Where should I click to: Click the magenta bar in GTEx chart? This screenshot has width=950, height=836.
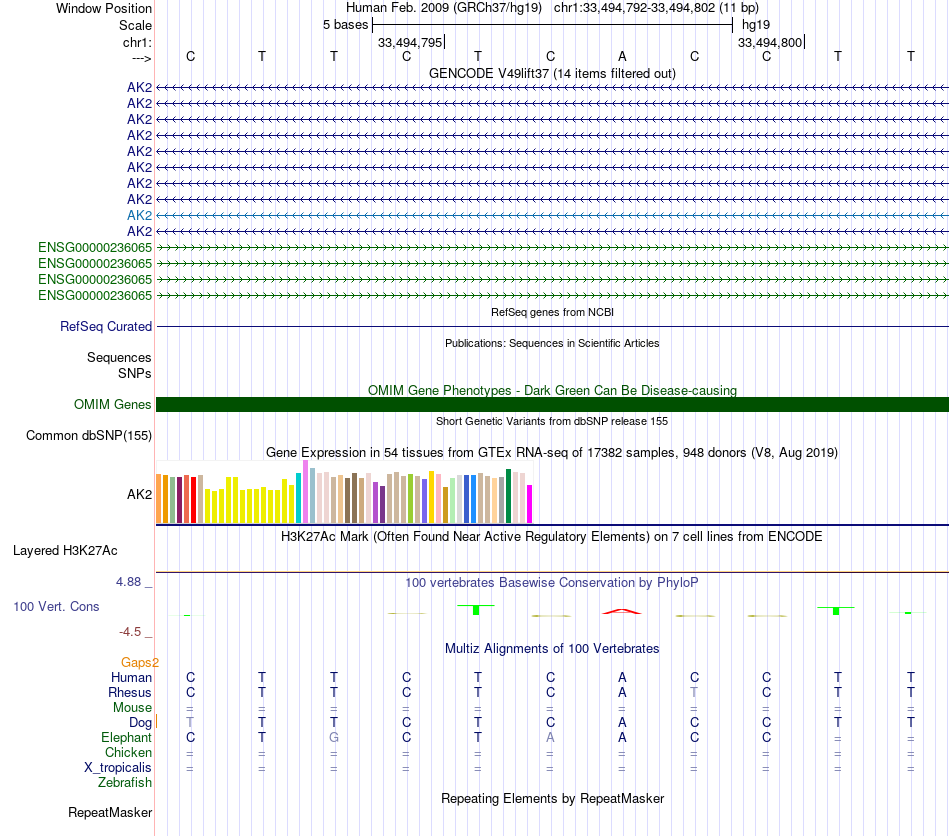click(x=529, y=504)
